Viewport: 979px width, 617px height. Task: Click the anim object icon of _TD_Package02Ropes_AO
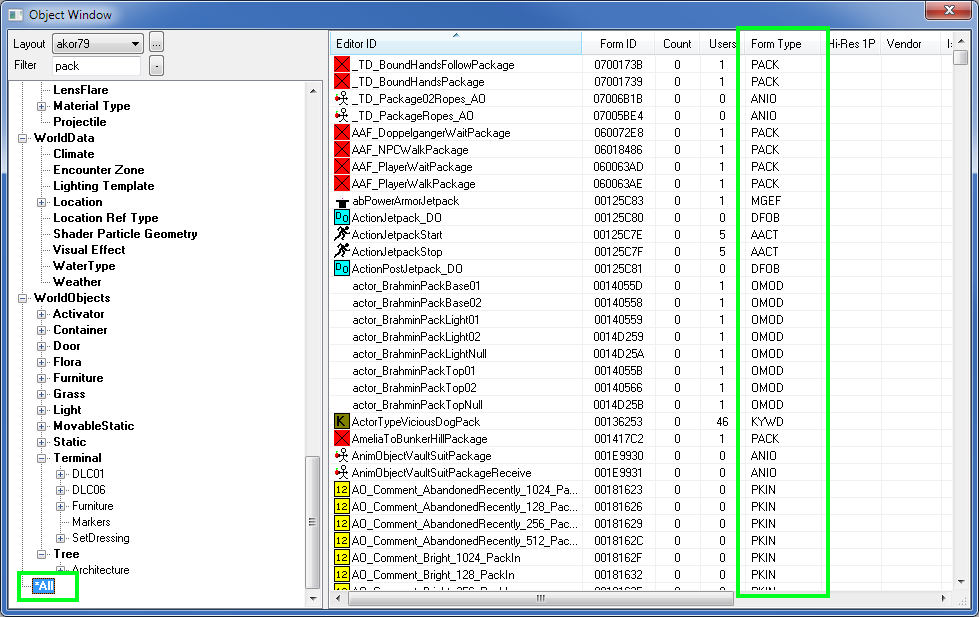pos(342,98)
